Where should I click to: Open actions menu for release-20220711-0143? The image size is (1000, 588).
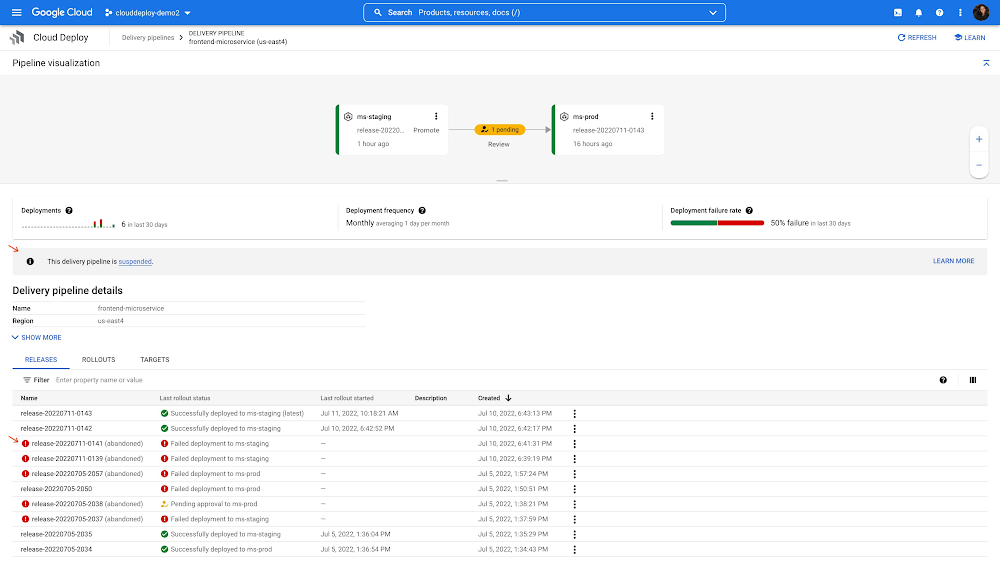tap(575, 414)
